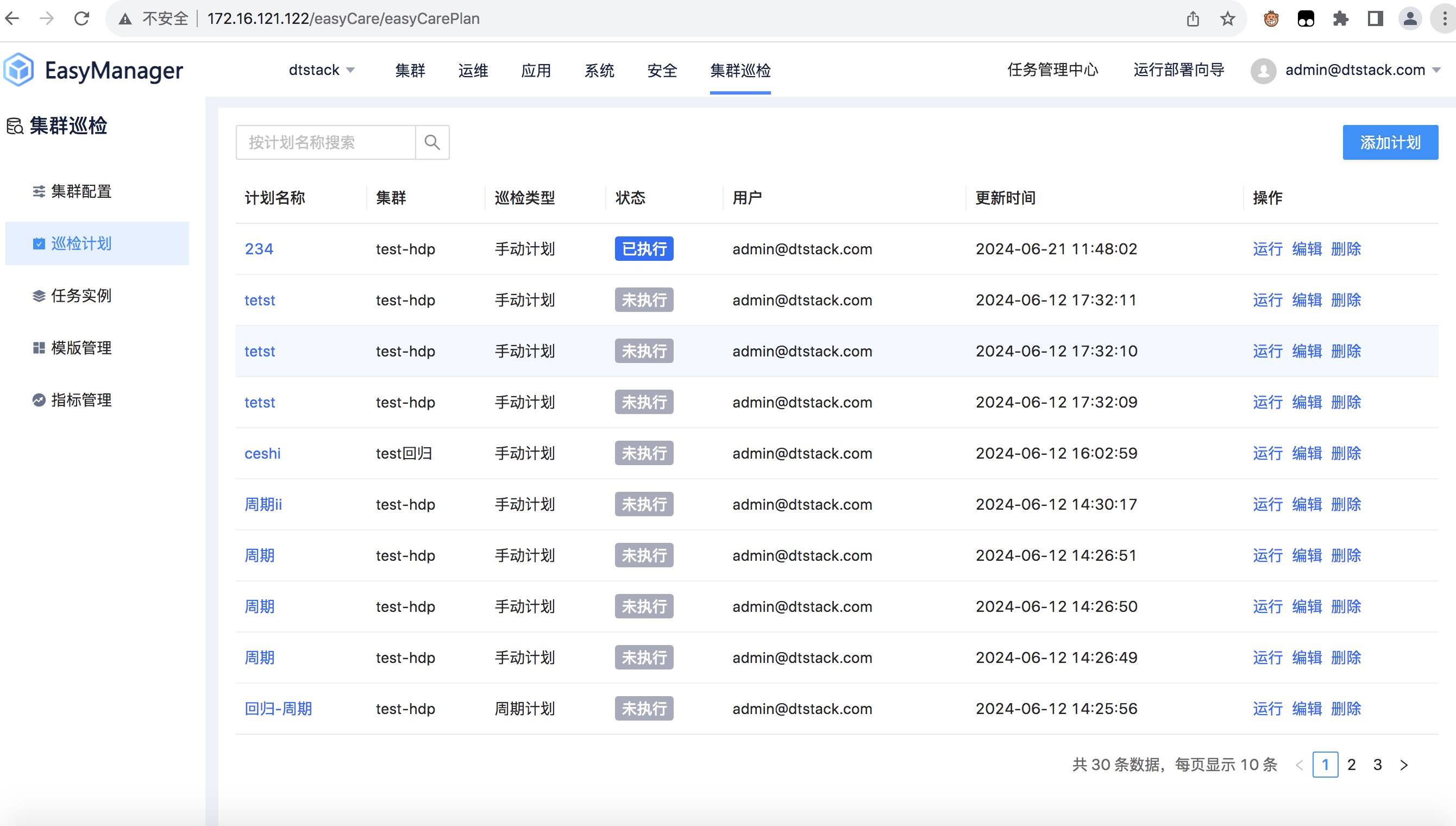Click the 指标管理 chart icon
This screenshot has height=826, width=1456.
tap(39, 400)
